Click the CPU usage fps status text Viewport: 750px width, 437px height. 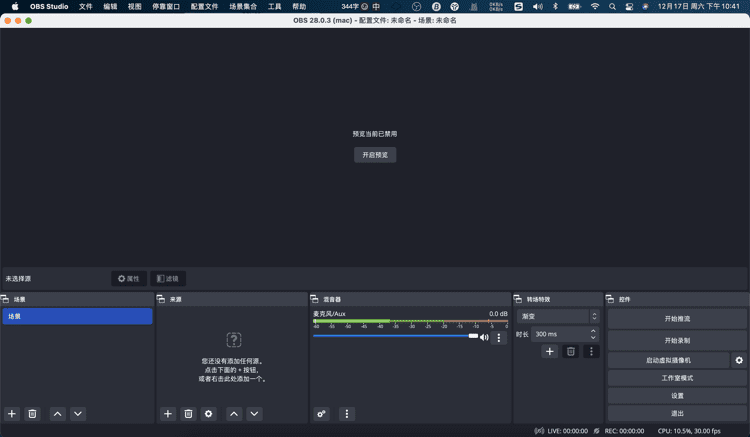689,431
